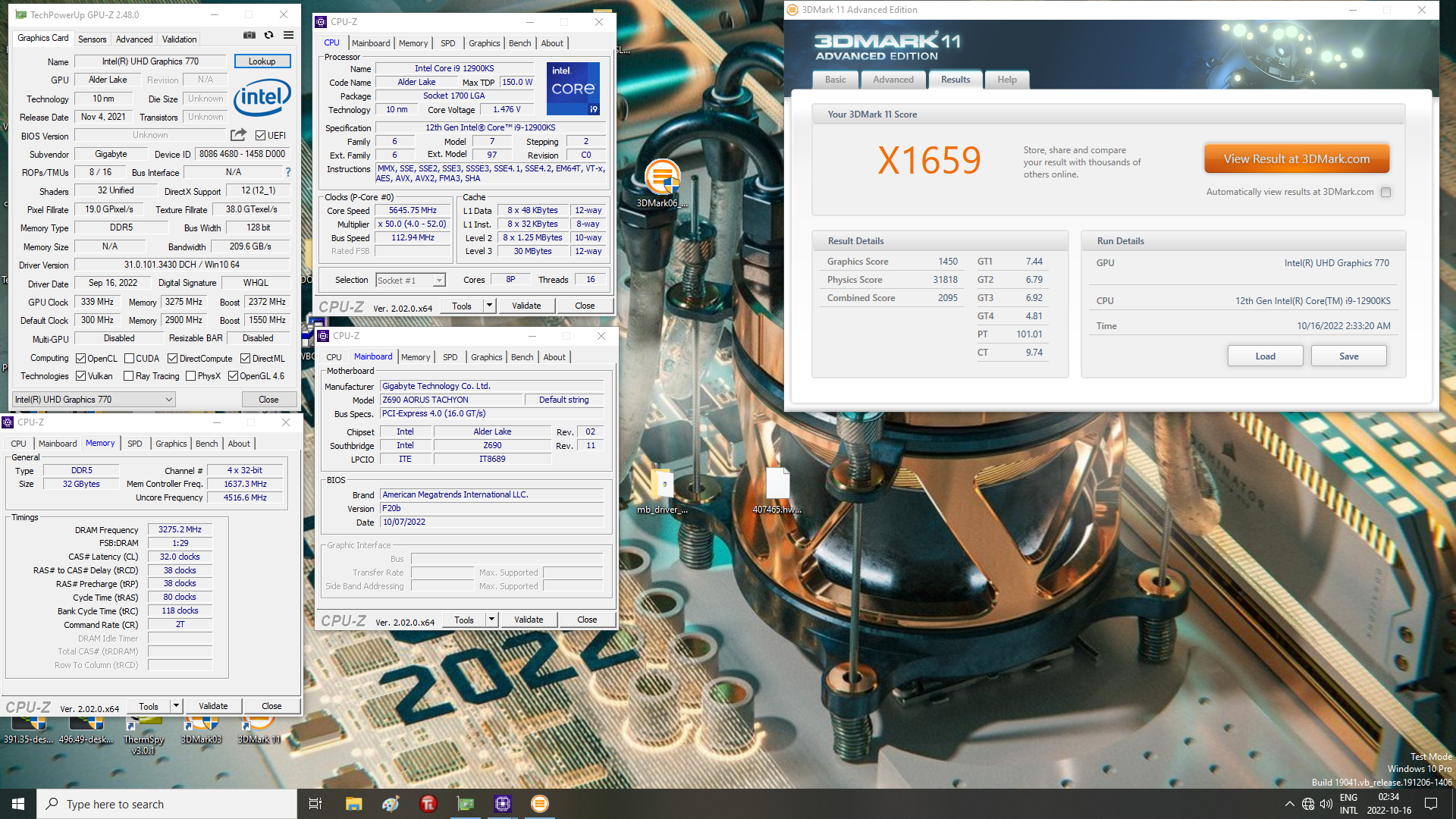The height and width of the screenshot is (819, 1456).
Task: Select ThermSpy v3.0.1 desktop icon
Action: (143, 736)
